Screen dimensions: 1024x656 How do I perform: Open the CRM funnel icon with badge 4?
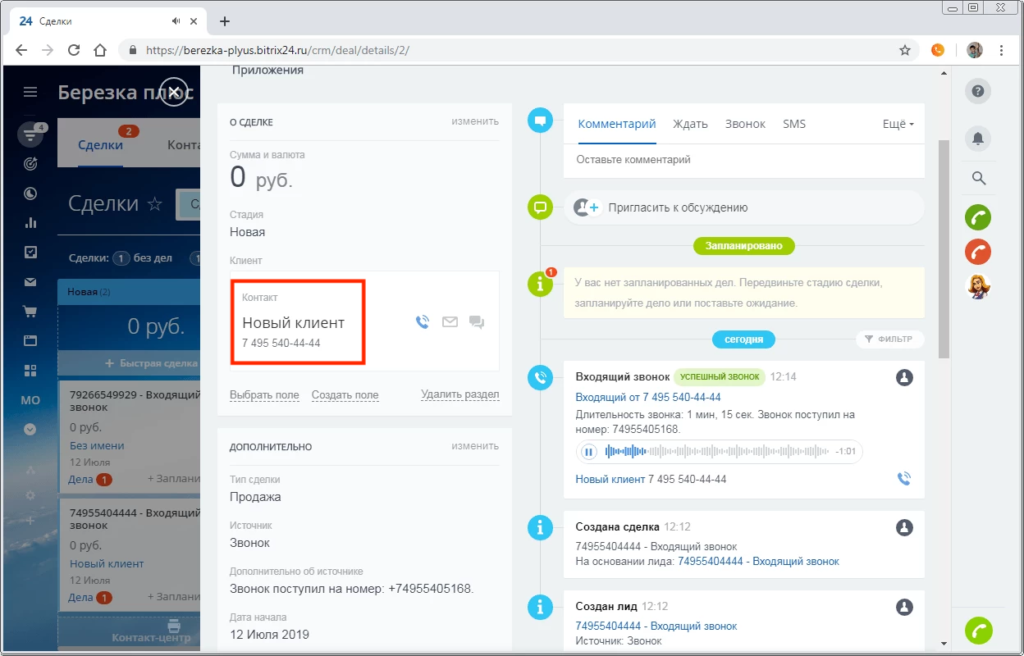click(31, 134)
